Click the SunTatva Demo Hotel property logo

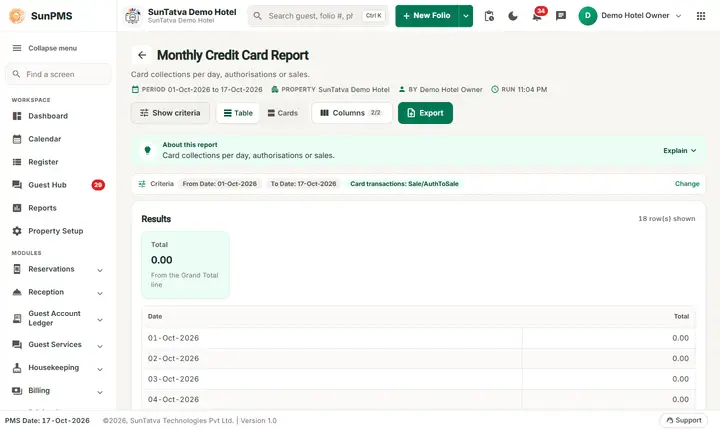(133, 16)
